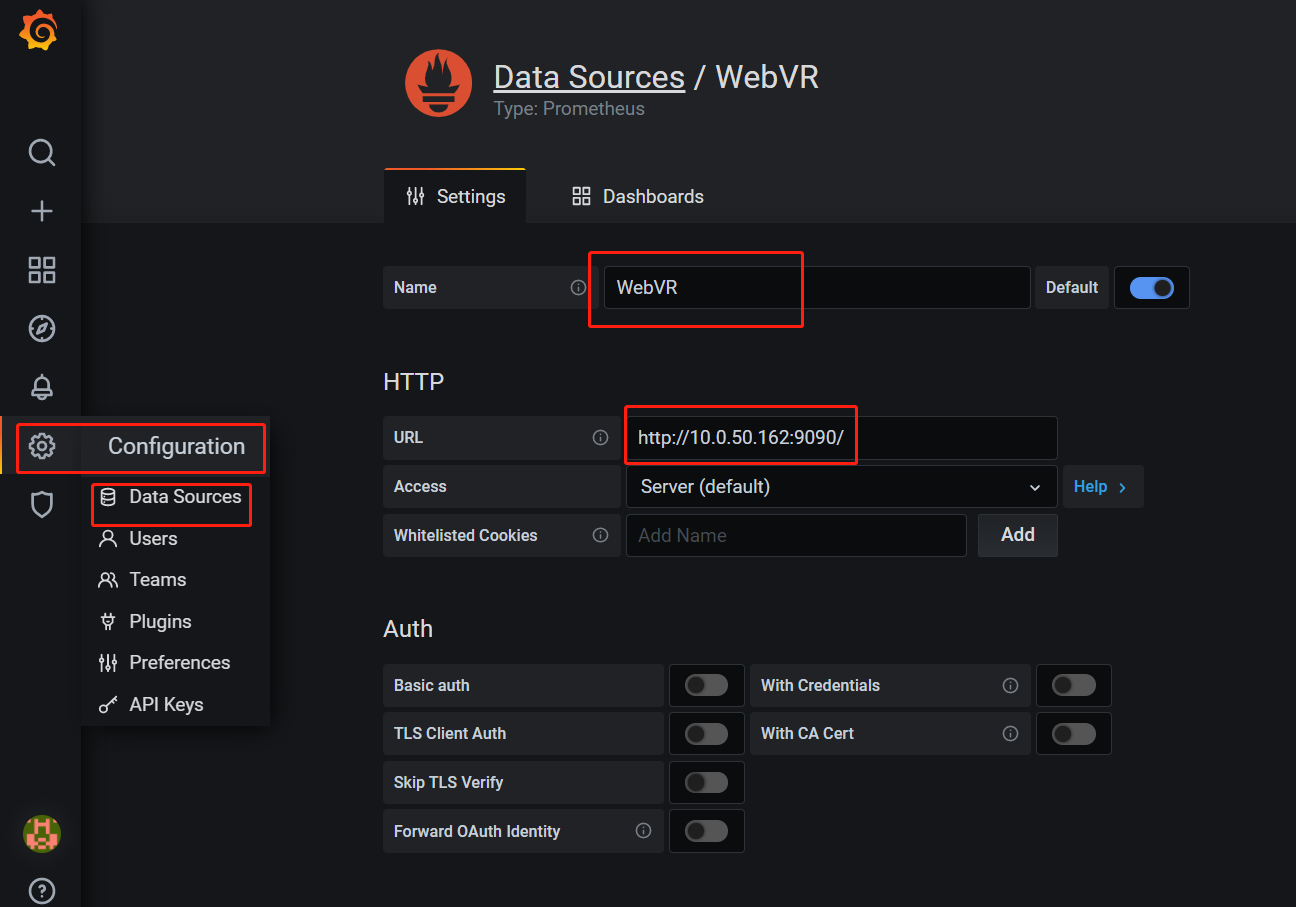The height and width of the screenshot is (907, 1296).
Task: Click the Create (+) icon in sidebar
Action: point(41,210)
